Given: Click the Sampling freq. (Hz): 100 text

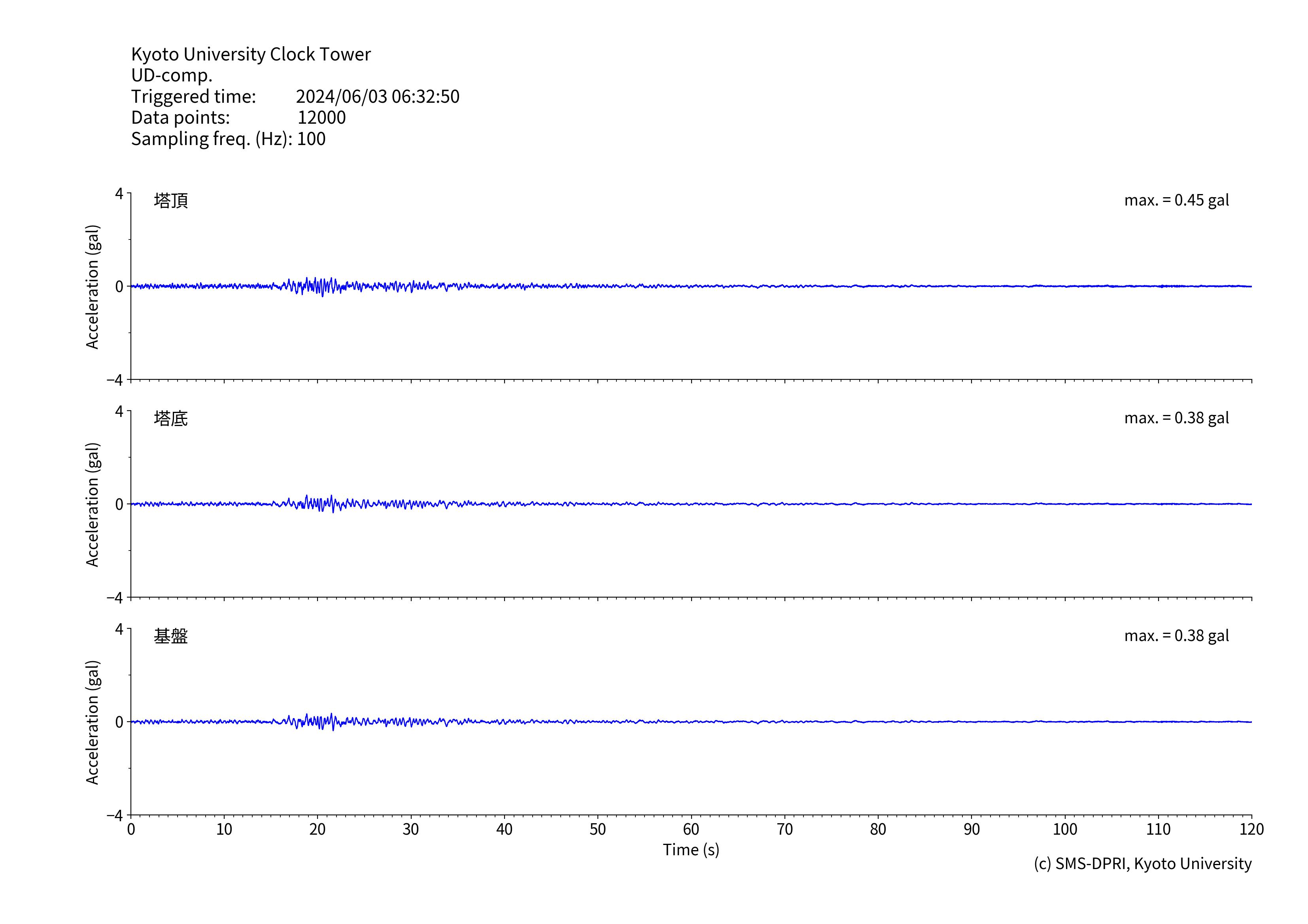Looking at the screenshot, I should click(x=228, y=139).
